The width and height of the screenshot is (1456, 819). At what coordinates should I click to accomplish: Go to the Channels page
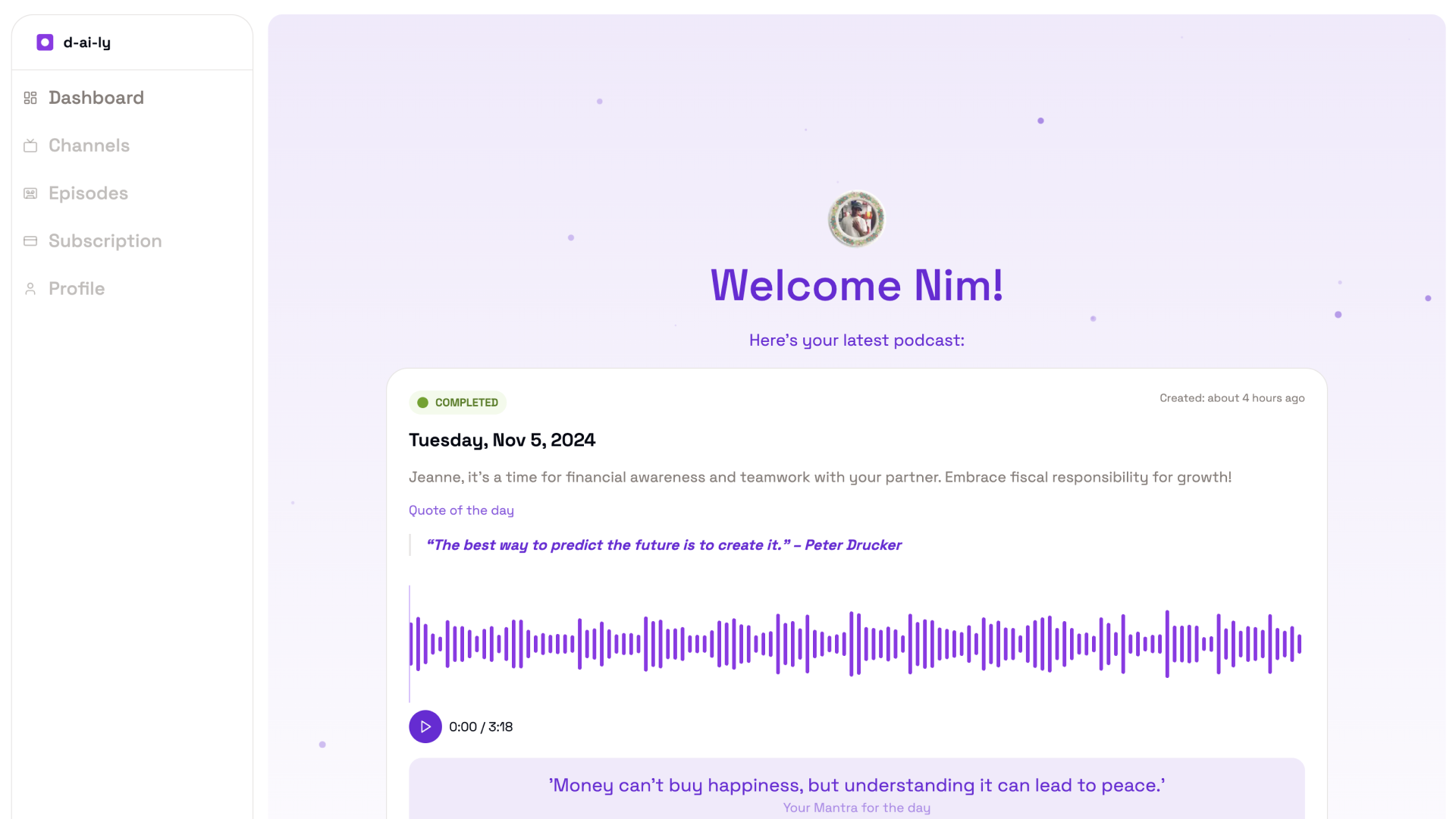click(89, 146)
